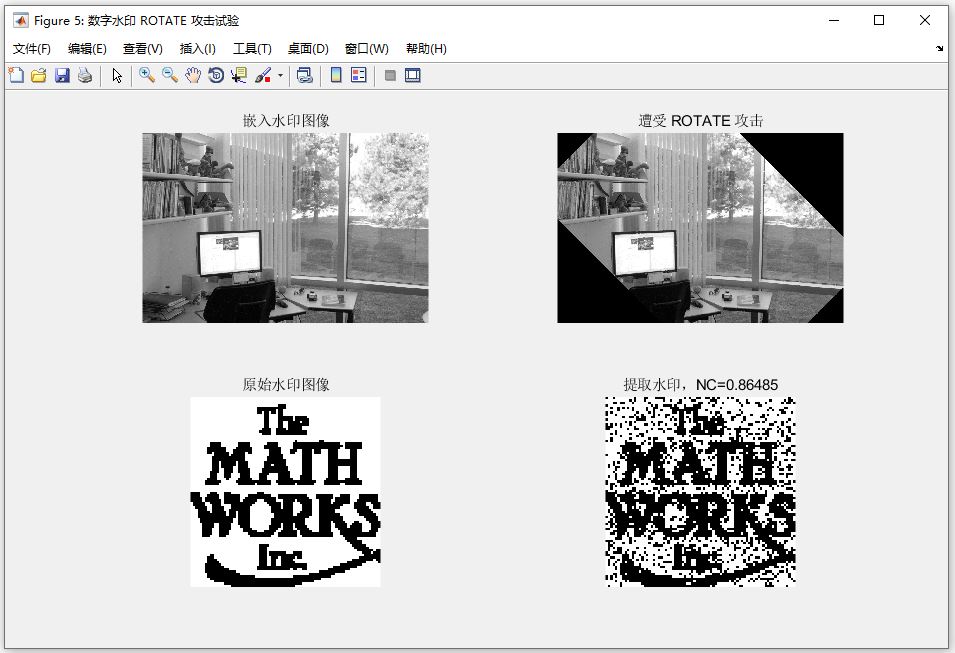Activate the Zoom Out magnifier tool
Screen dimensions: 955x653
pos(170,76)
